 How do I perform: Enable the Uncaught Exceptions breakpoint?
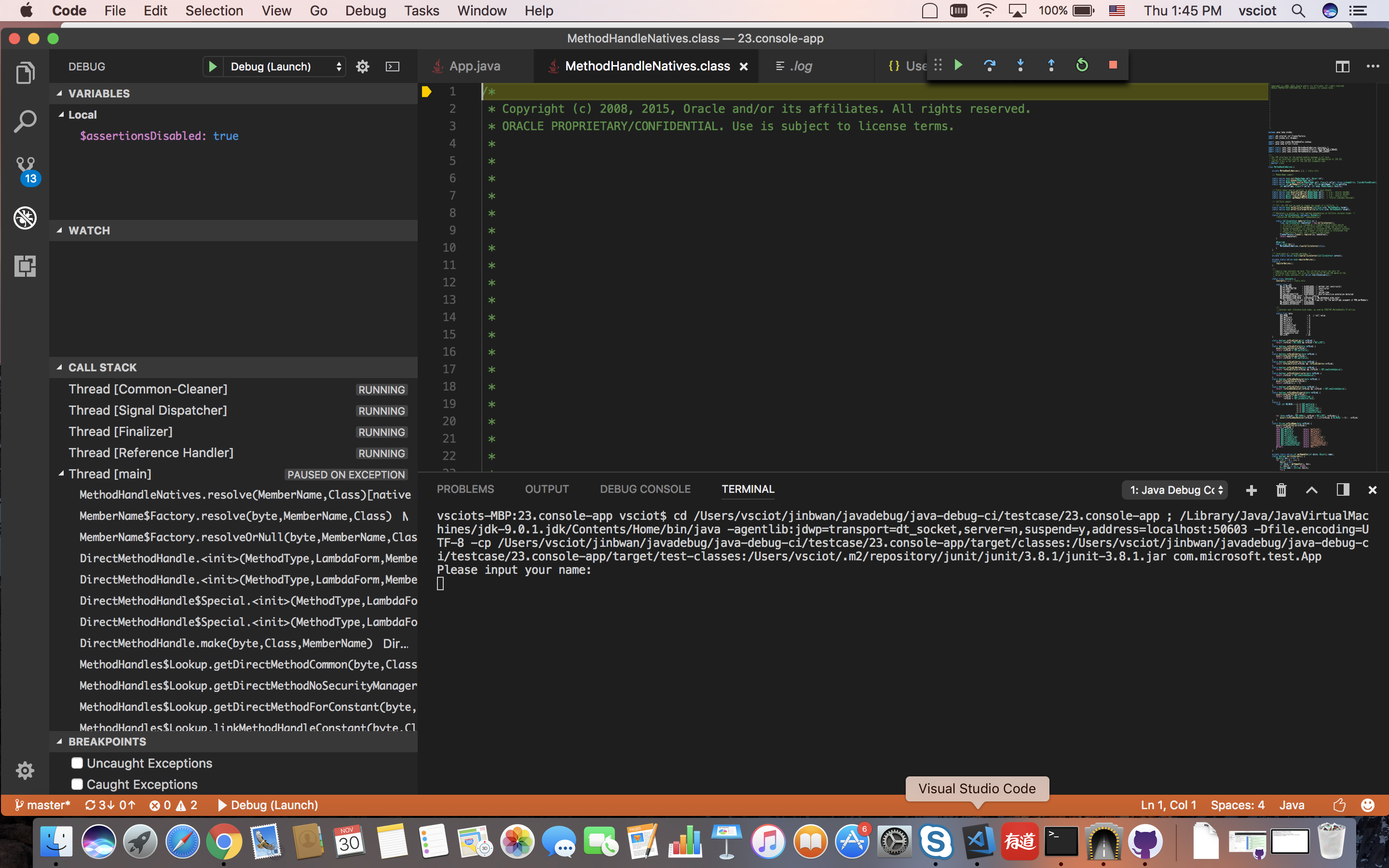(x=77, y=763)
